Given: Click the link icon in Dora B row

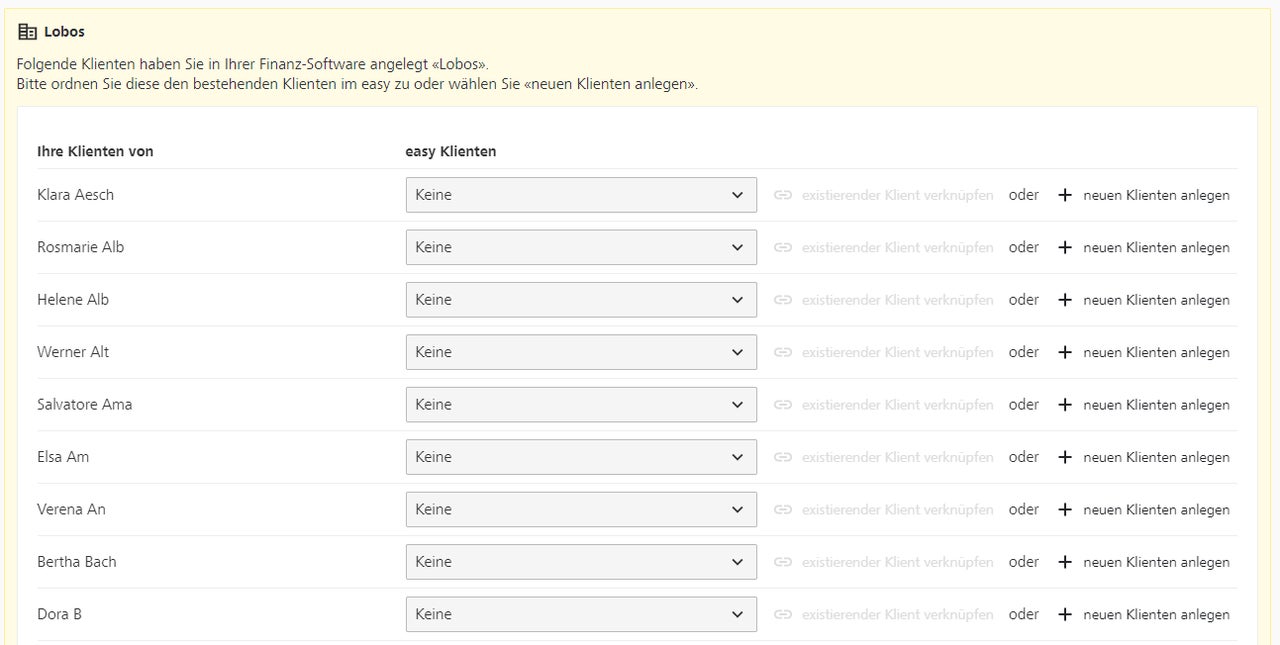Looking at the screenshot, I should 783,614.
